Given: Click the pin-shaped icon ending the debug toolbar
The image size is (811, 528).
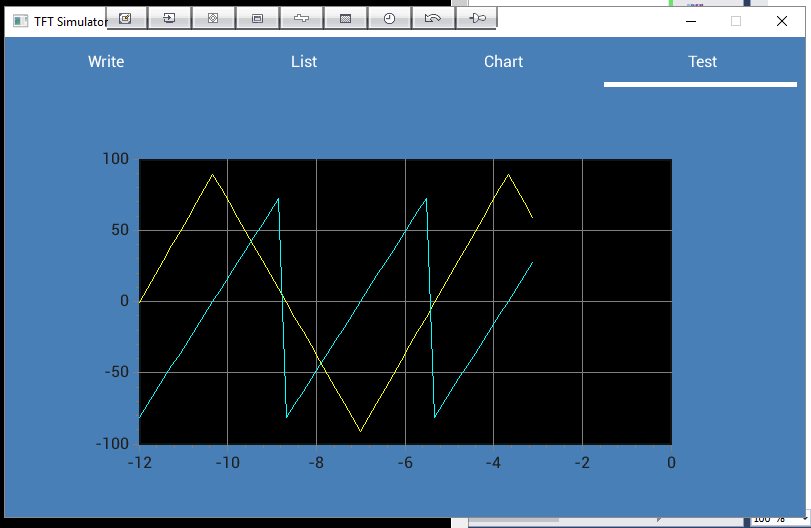Looking at the screenshot, I should click(477, 19).
